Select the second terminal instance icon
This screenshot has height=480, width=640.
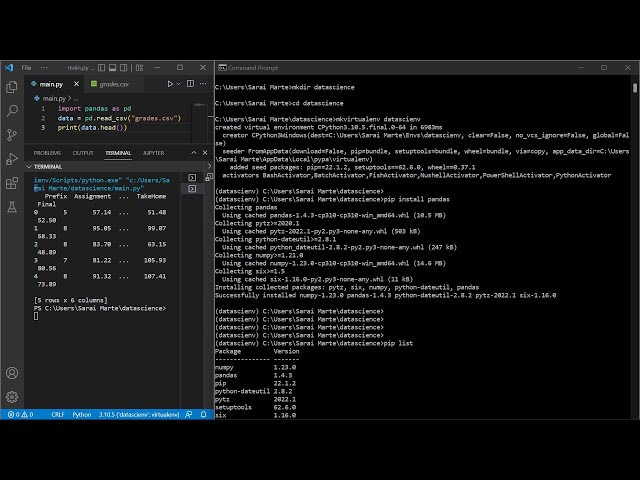coord(192,189)
